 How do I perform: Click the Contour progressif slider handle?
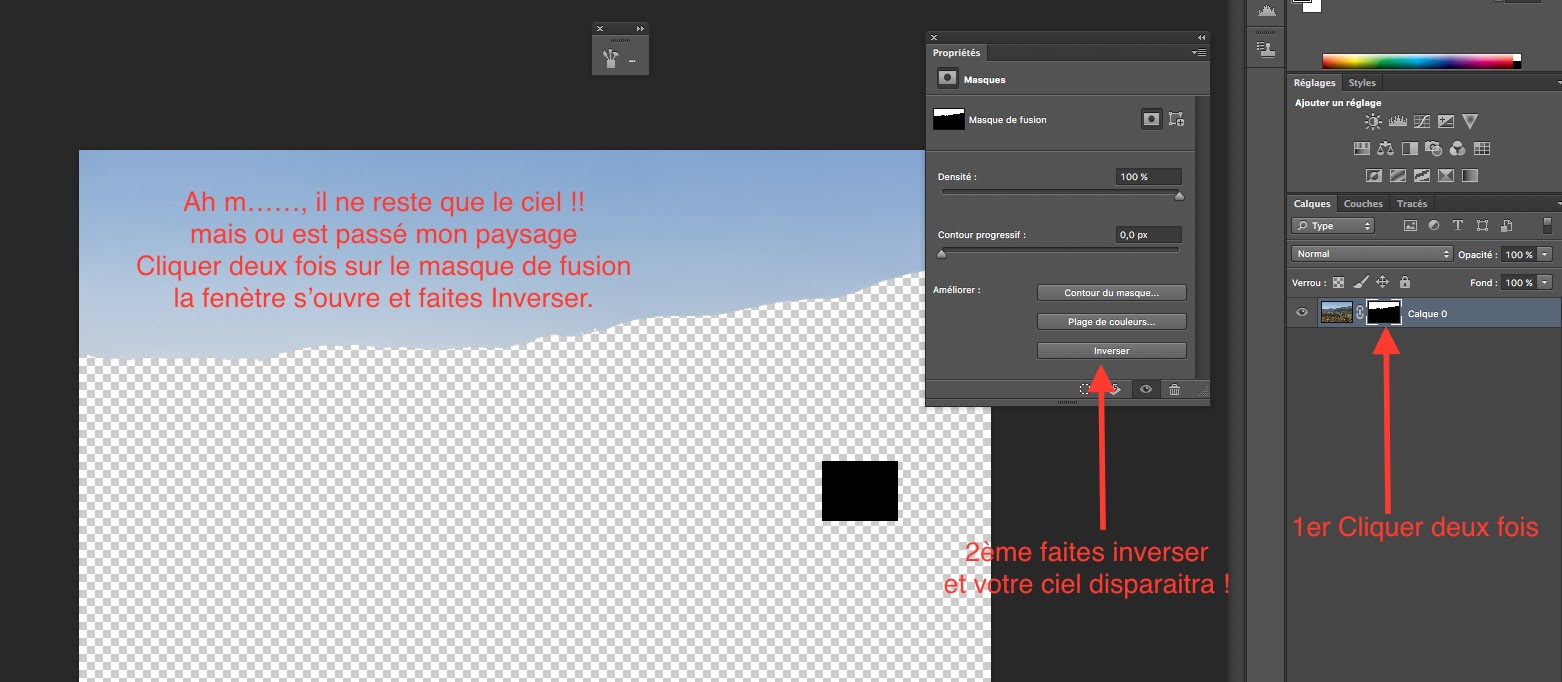(x=941, y=254)
